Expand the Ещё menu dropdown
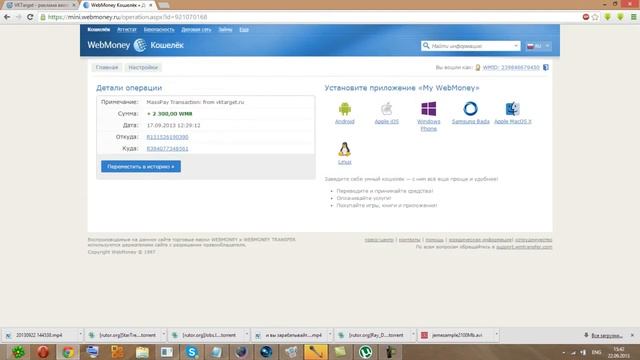Image resolution: width=640 pixels, height=360 pixels. coord(244,29)
